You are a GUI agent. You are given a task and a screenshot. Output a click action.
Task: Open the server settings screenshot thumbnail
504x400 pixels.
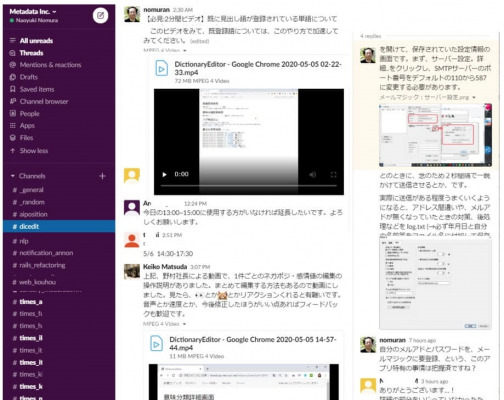[435, 135]
